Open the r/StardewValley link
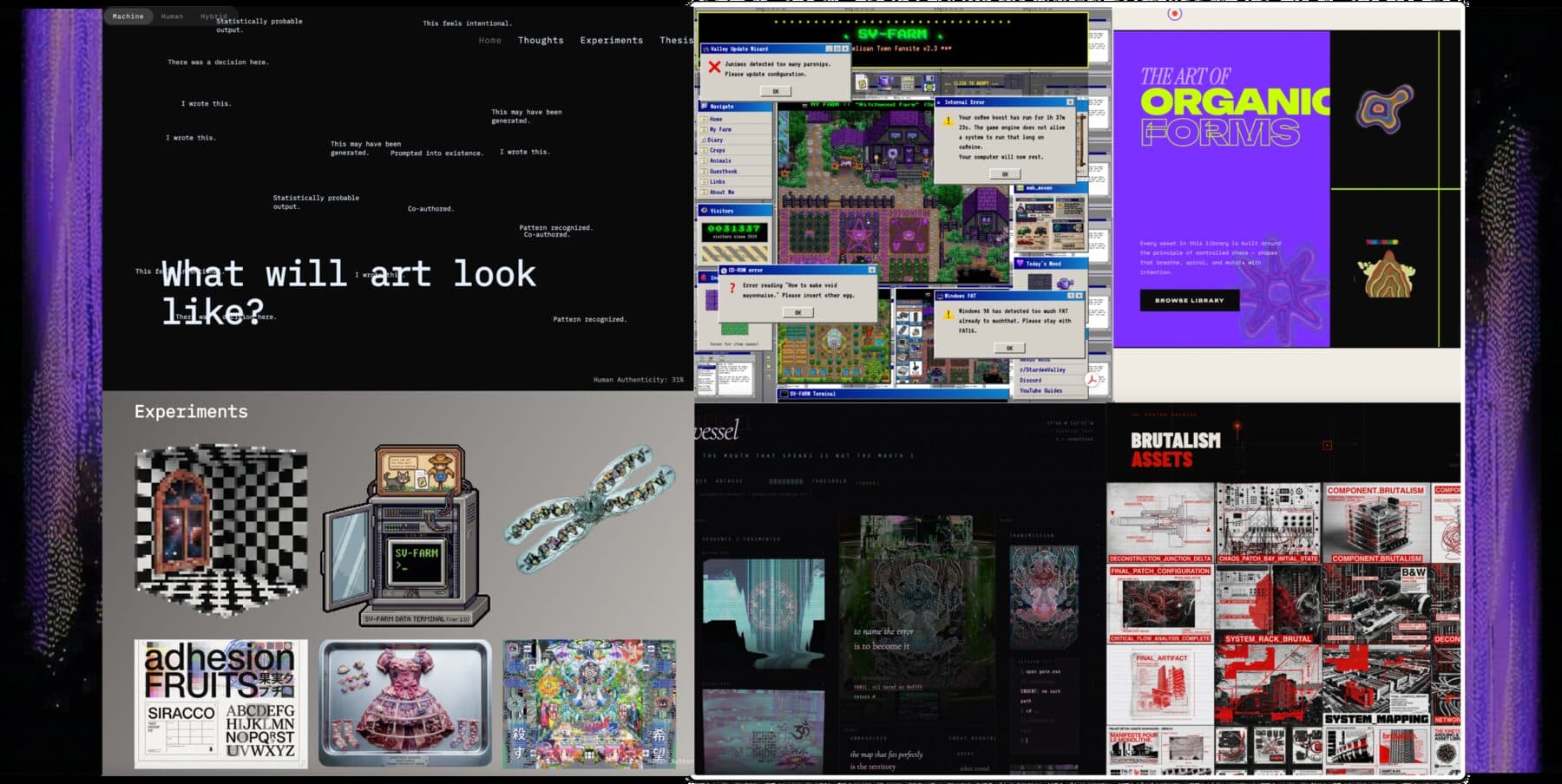The width and height of the screenshot is (1562, 784). click(1042, 370)
